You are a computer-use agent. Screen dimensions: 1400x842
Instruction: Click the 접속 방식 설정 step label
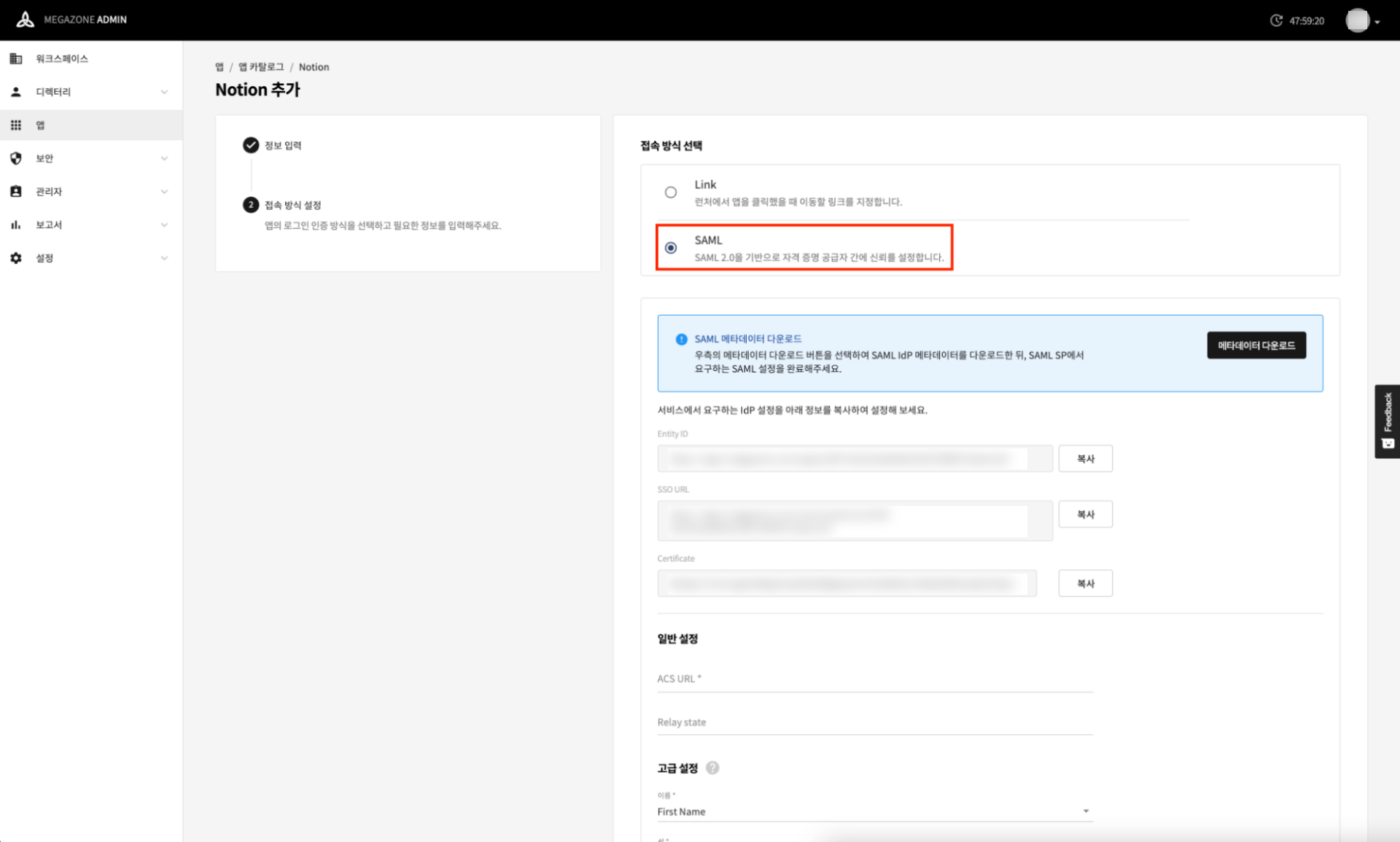[292, 206]
